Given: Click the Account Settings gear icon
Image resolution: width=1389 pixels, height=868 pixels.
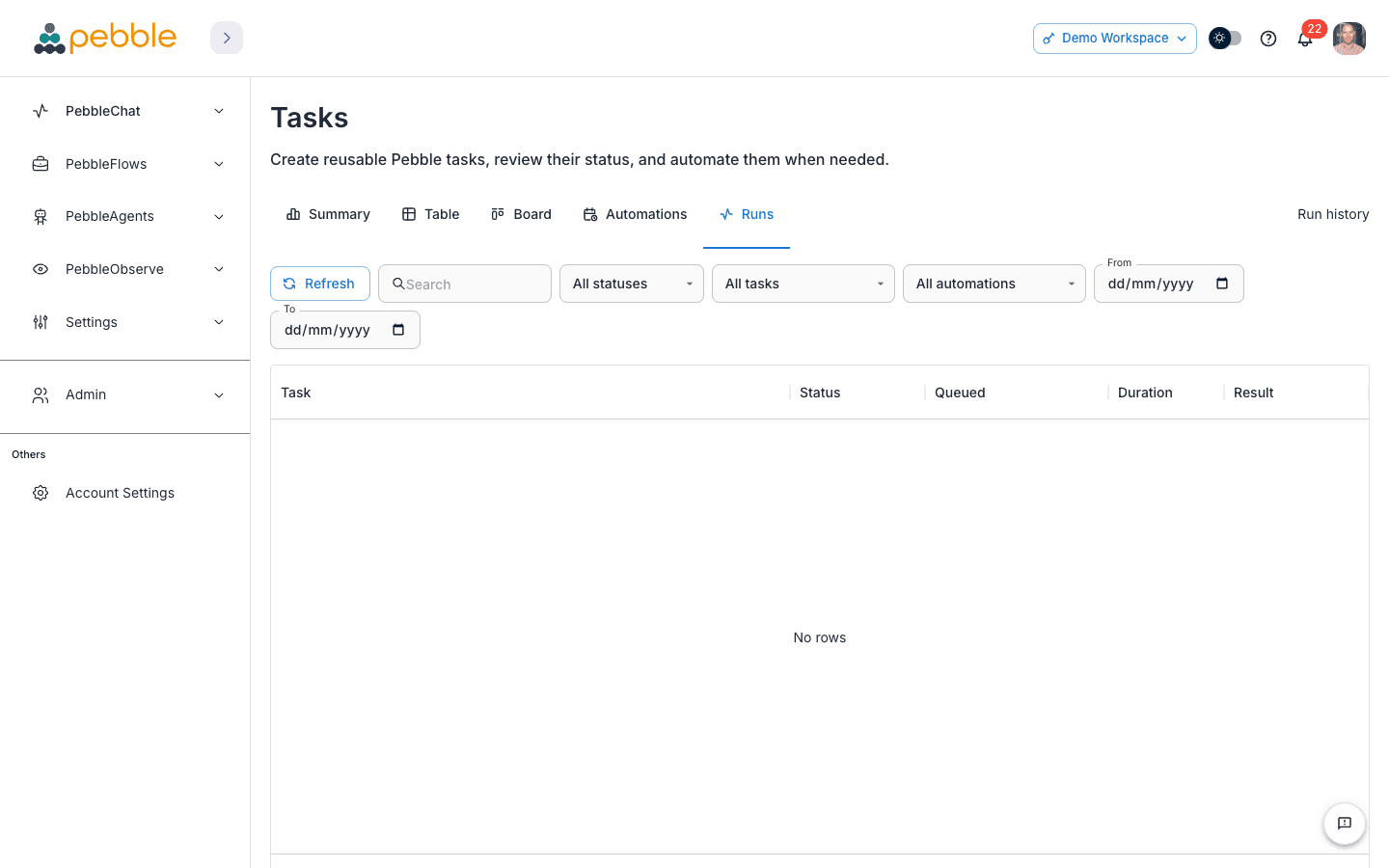Looking at the screenshot, I should coord(41,493).
